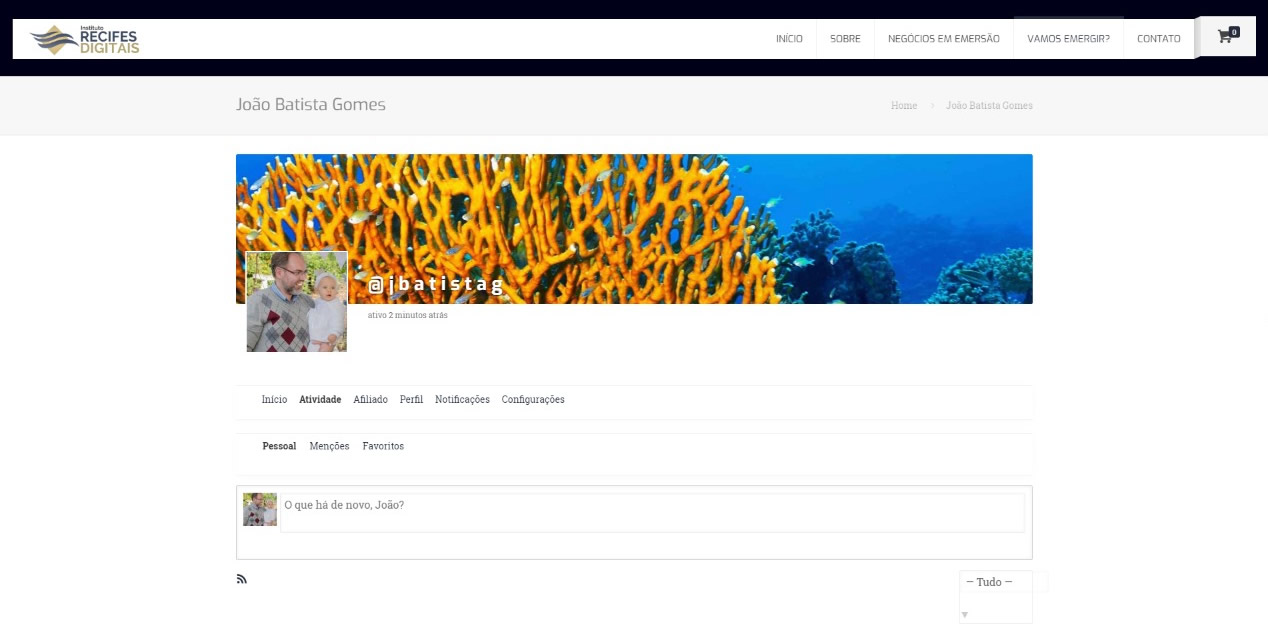View the Perfil tab
This screenshot has width=1268, height=624.
[411, 400]
